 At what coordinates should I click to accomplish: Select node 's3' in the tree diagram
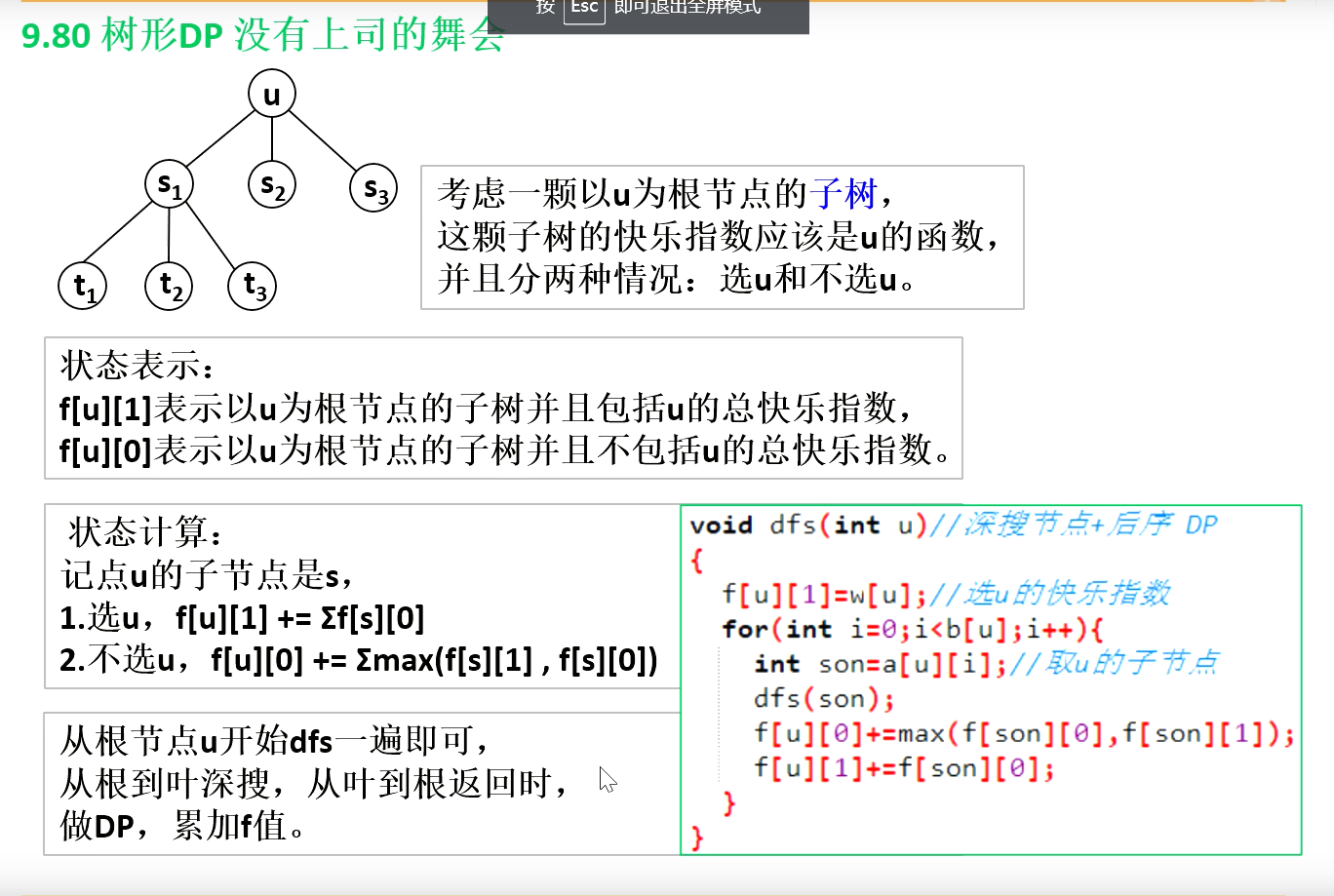[x=374, y=188]
